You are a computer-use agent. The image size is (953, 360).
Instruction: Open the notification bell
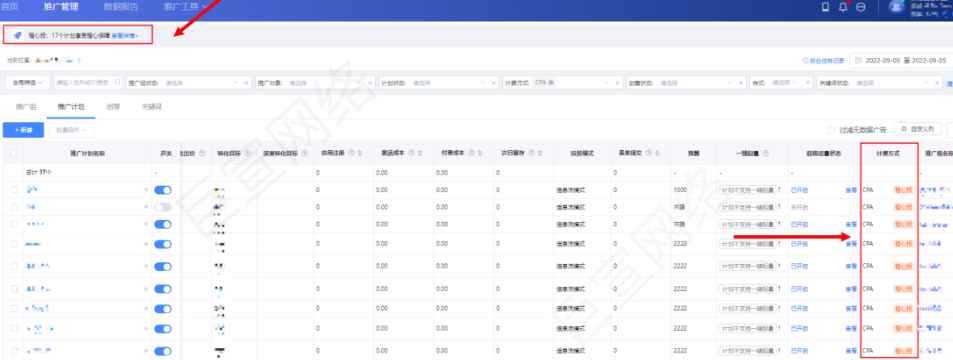click(x=842, y=7)
